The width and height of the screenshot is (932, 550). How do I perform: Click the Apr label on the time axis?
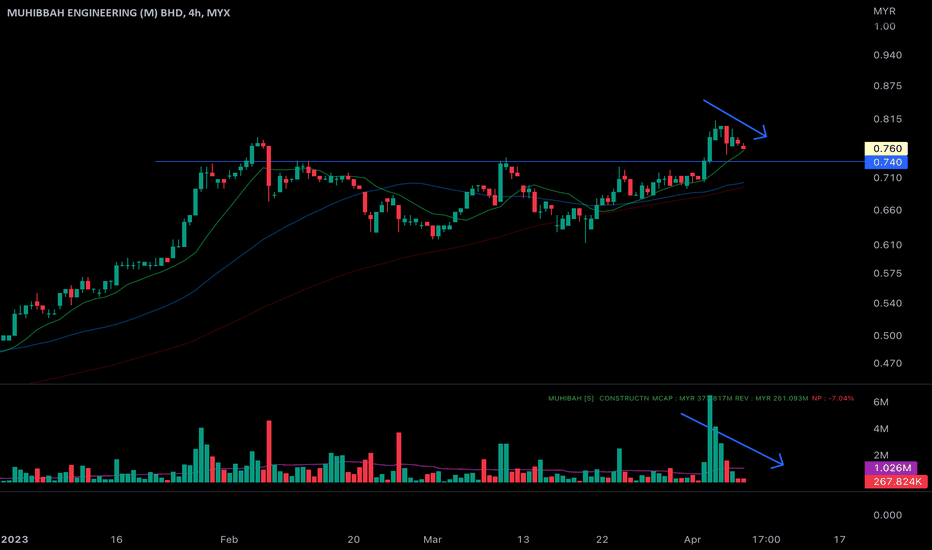click(x=692, y=540)
